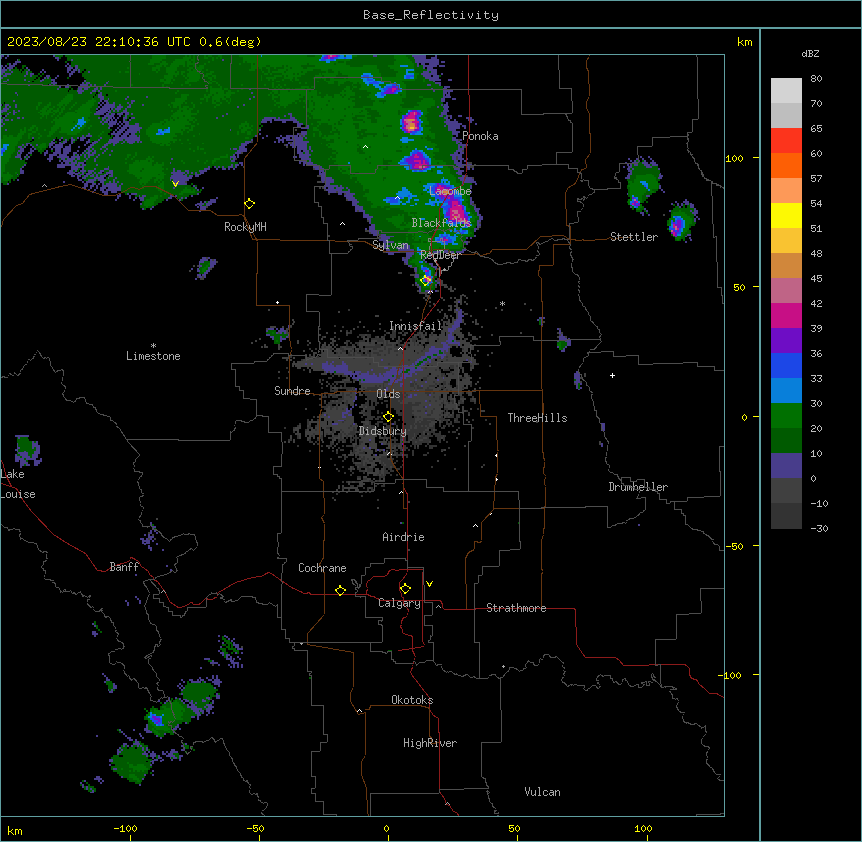862x842 pixels.
Task: Click the 2023/08/23 22:10:36 UTC timestamp
Action: [98, 42]
